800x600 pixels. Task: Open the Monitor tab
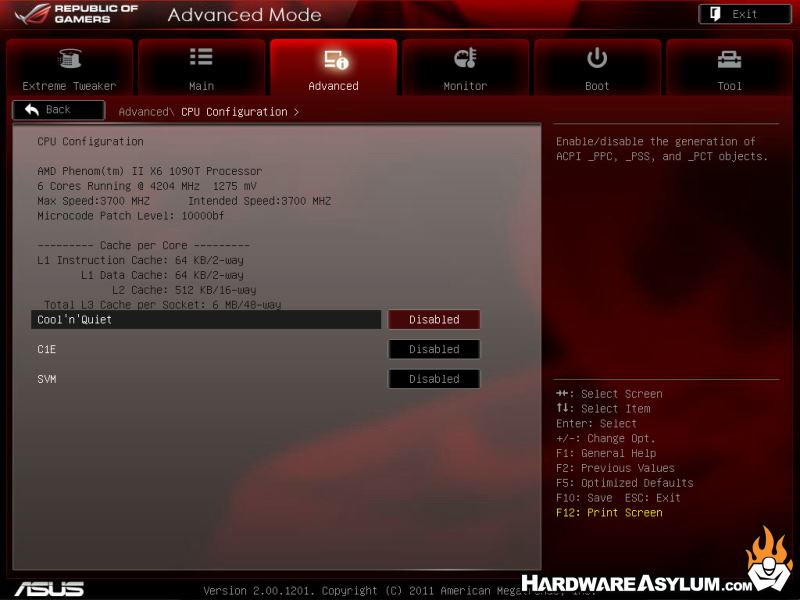click(465, 67)
